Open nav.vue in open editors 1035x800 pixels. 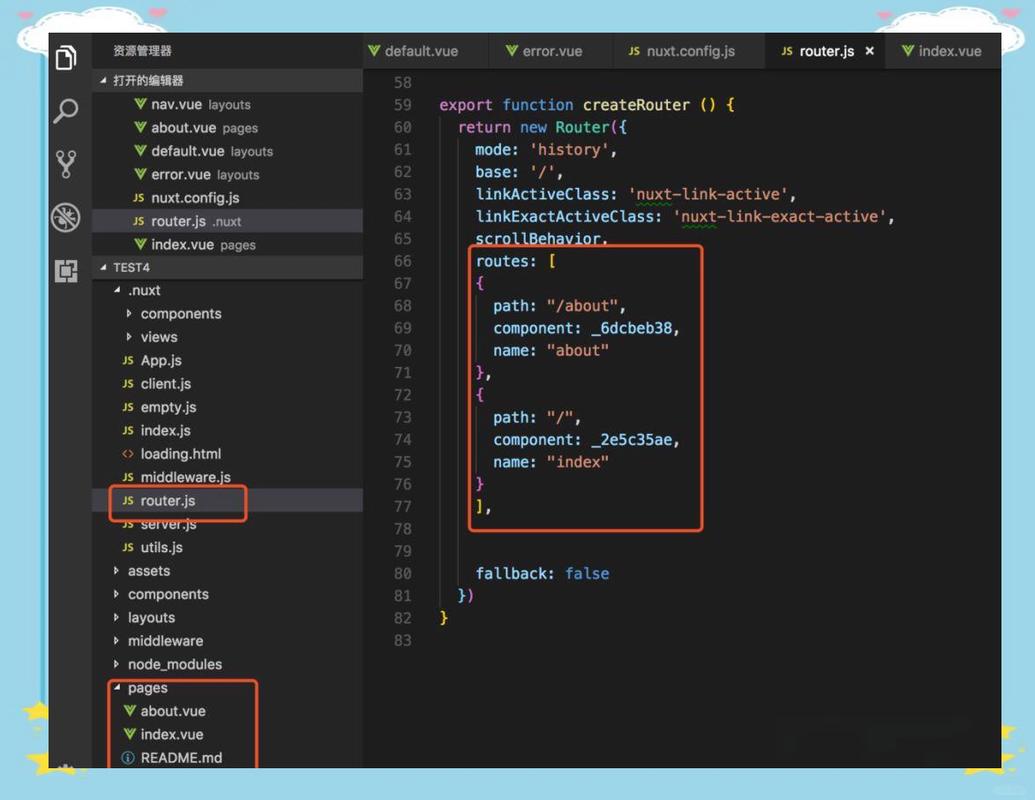(228, 104)
